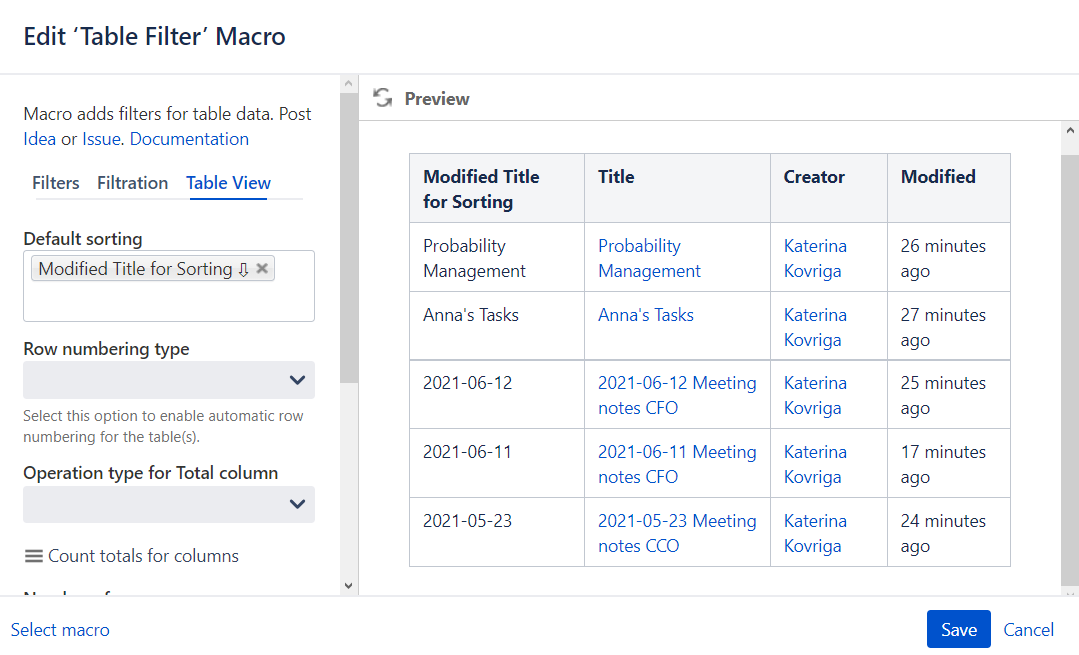The image size is (1079, 655).
Task: Select the Table View tab
Action: [x=228, y=183]
